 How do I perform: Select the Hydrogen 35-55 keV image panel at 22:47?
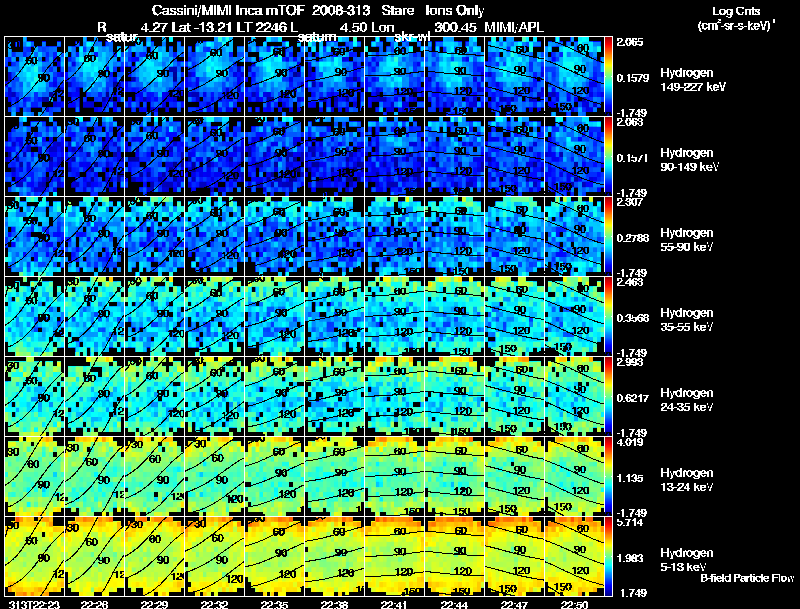coord(515,316)
